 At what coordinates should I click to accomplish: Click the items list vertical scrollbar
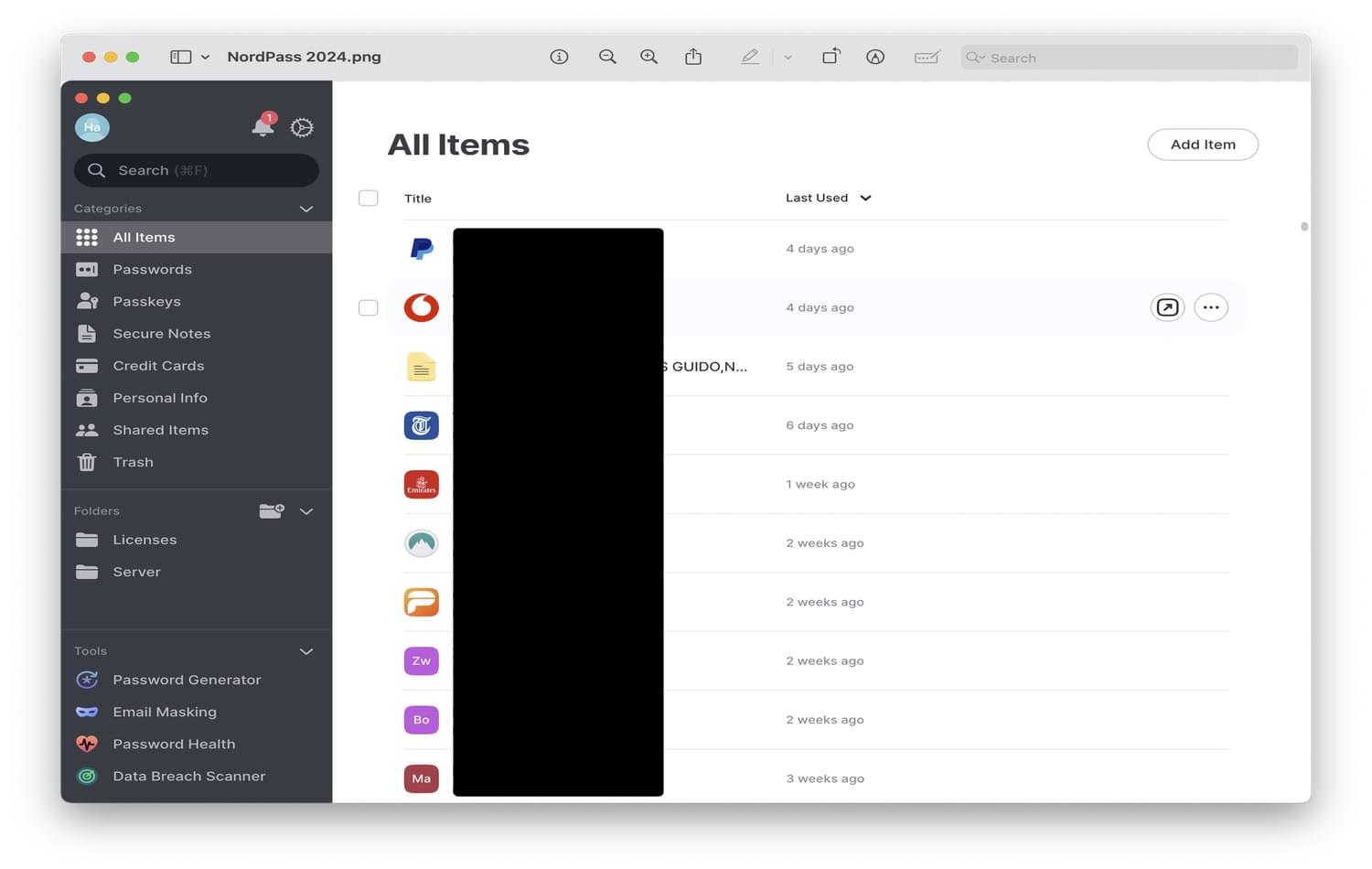click(1304, 227)
